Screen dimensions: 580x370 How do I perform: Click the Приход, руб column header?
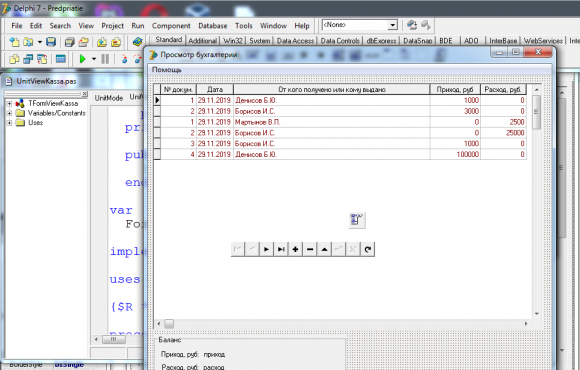455,89
